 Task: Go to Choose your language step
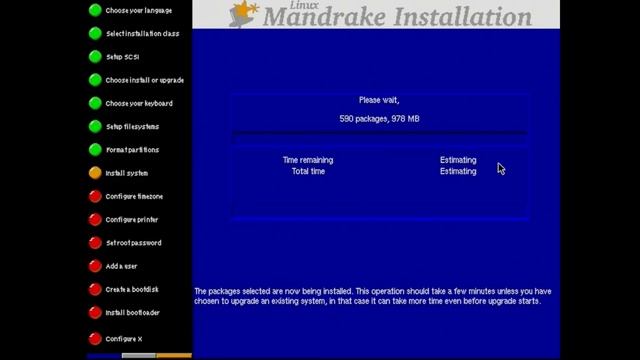coord(139,11)
